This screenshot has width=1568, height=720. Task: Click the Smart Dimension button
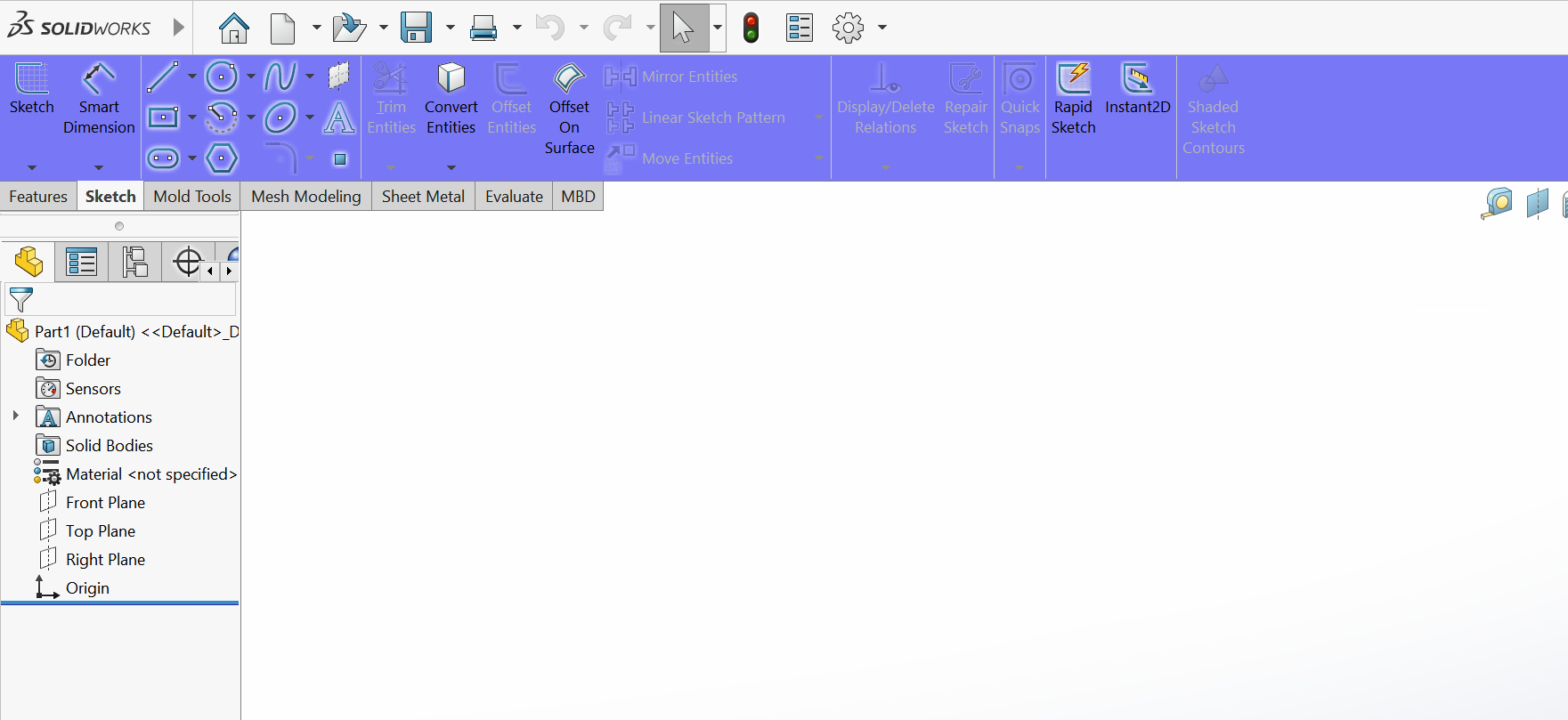pyautogui.click(x=99, y=98)
